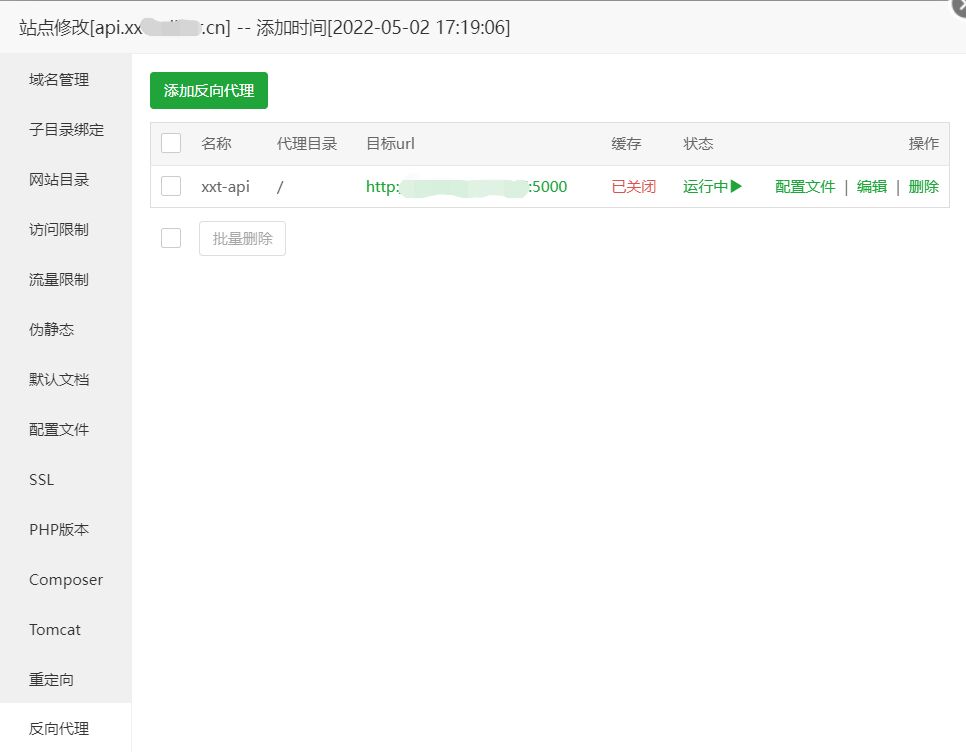Image resolution: width=966 pixels, height=752 pixels.
Task: Open the target url ending in :5000
Action: (x=469, y=186)
